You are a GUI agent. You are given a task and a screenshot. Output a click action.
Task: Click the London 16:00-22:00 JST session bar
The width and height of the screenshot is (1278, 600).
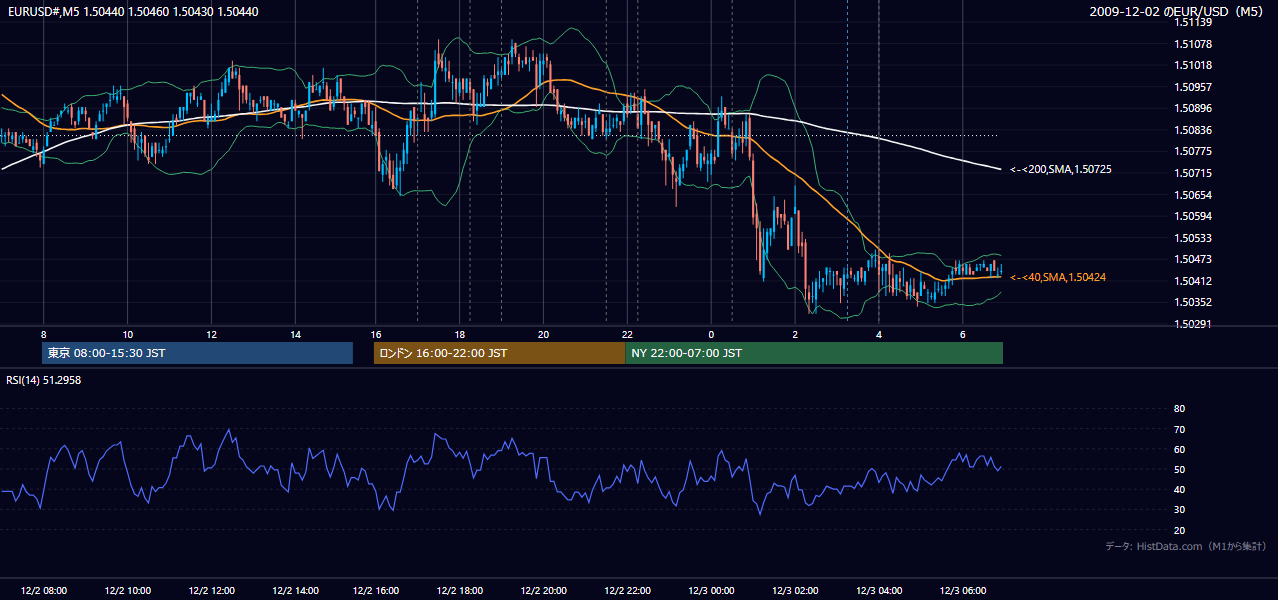click(499, 353)
